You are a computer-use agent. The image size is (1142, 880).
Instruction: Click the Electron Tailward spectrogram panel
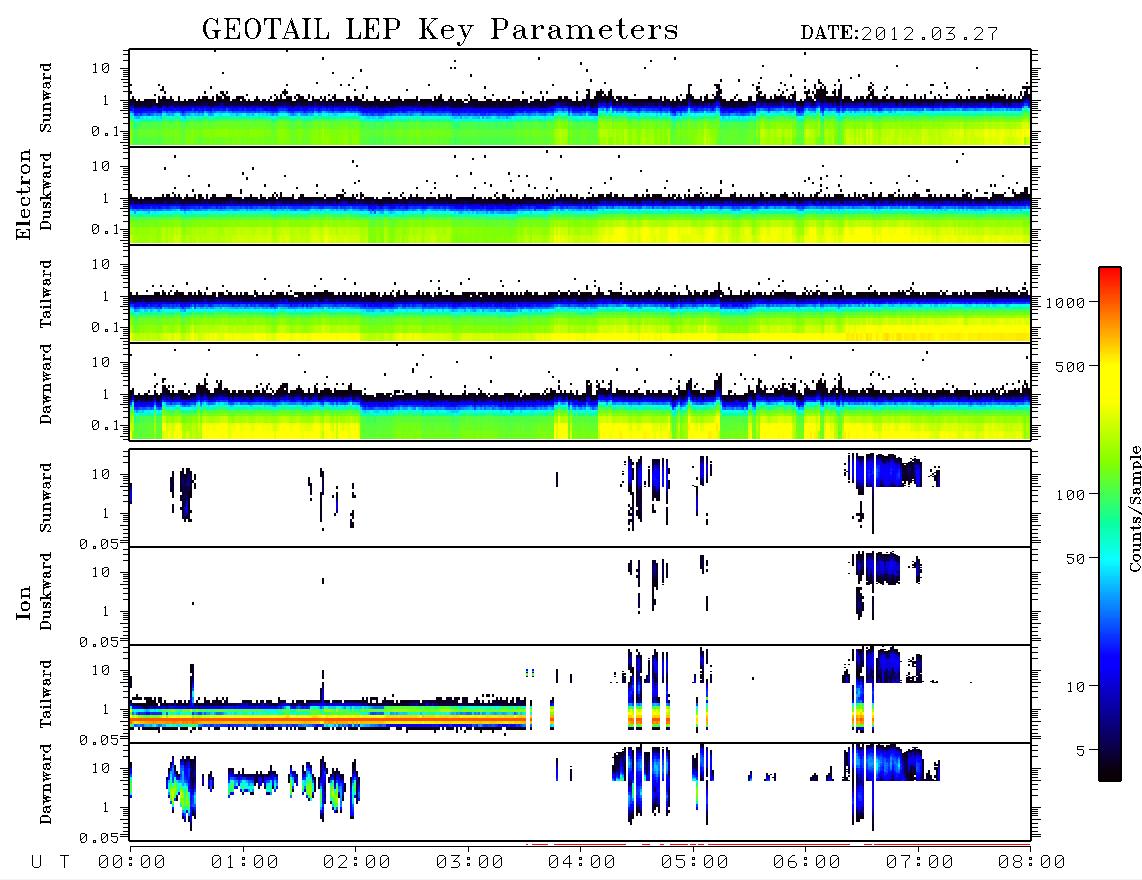pos(580,294)
